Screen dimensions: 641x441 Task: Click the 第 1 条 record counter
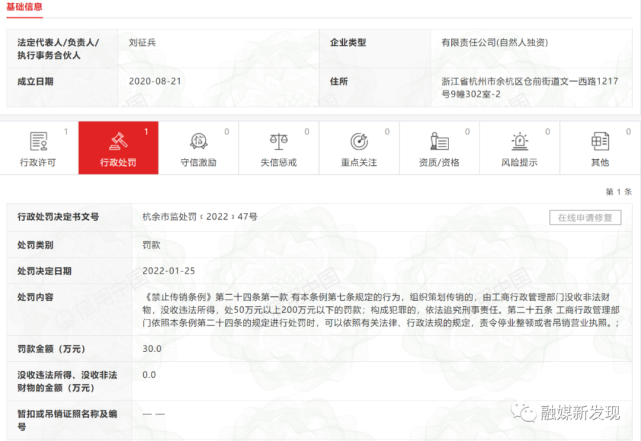619,191
